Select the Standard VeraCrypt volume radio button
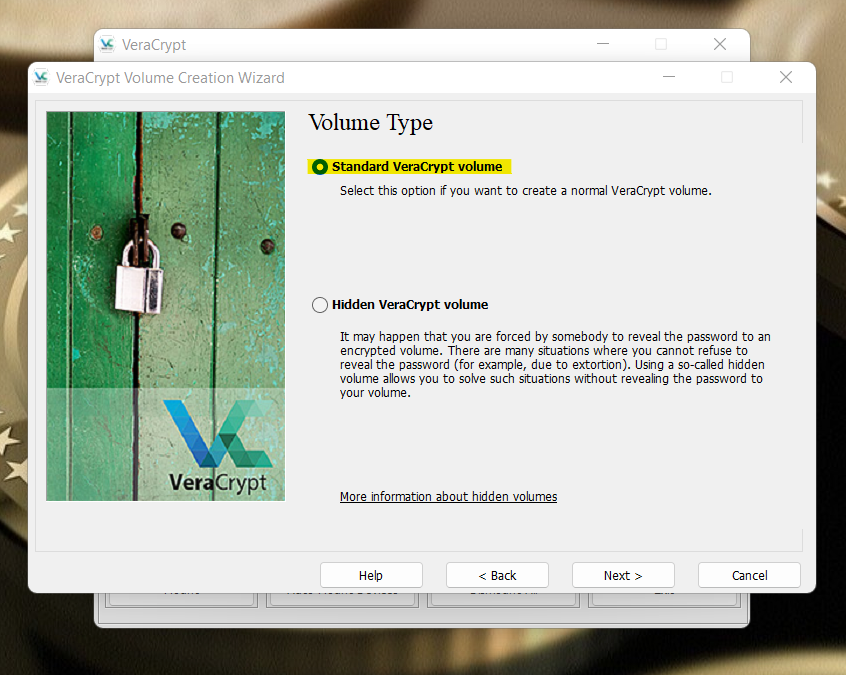 pos(319,167)
